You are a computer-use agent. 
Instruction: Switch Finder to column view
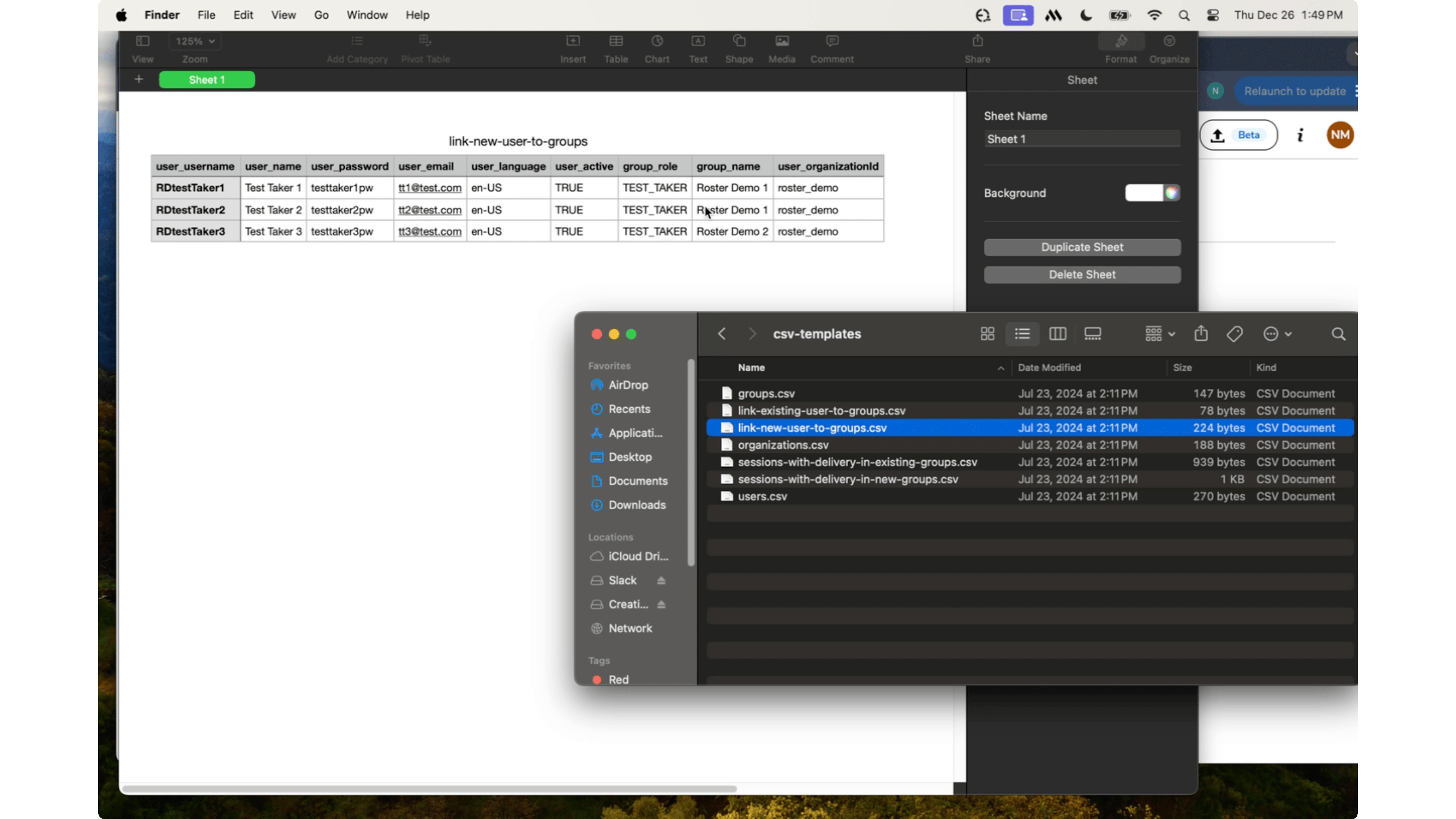point(1057,334)
